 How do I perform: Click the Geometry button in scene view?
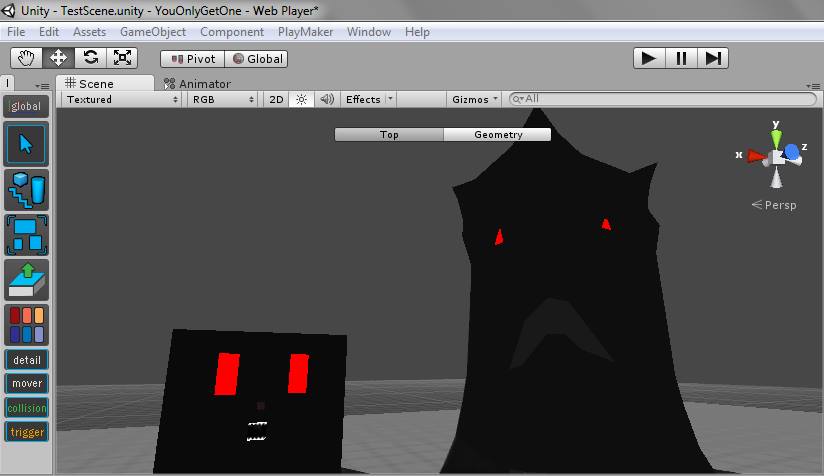pyautogui.click(x=498, y=134)
